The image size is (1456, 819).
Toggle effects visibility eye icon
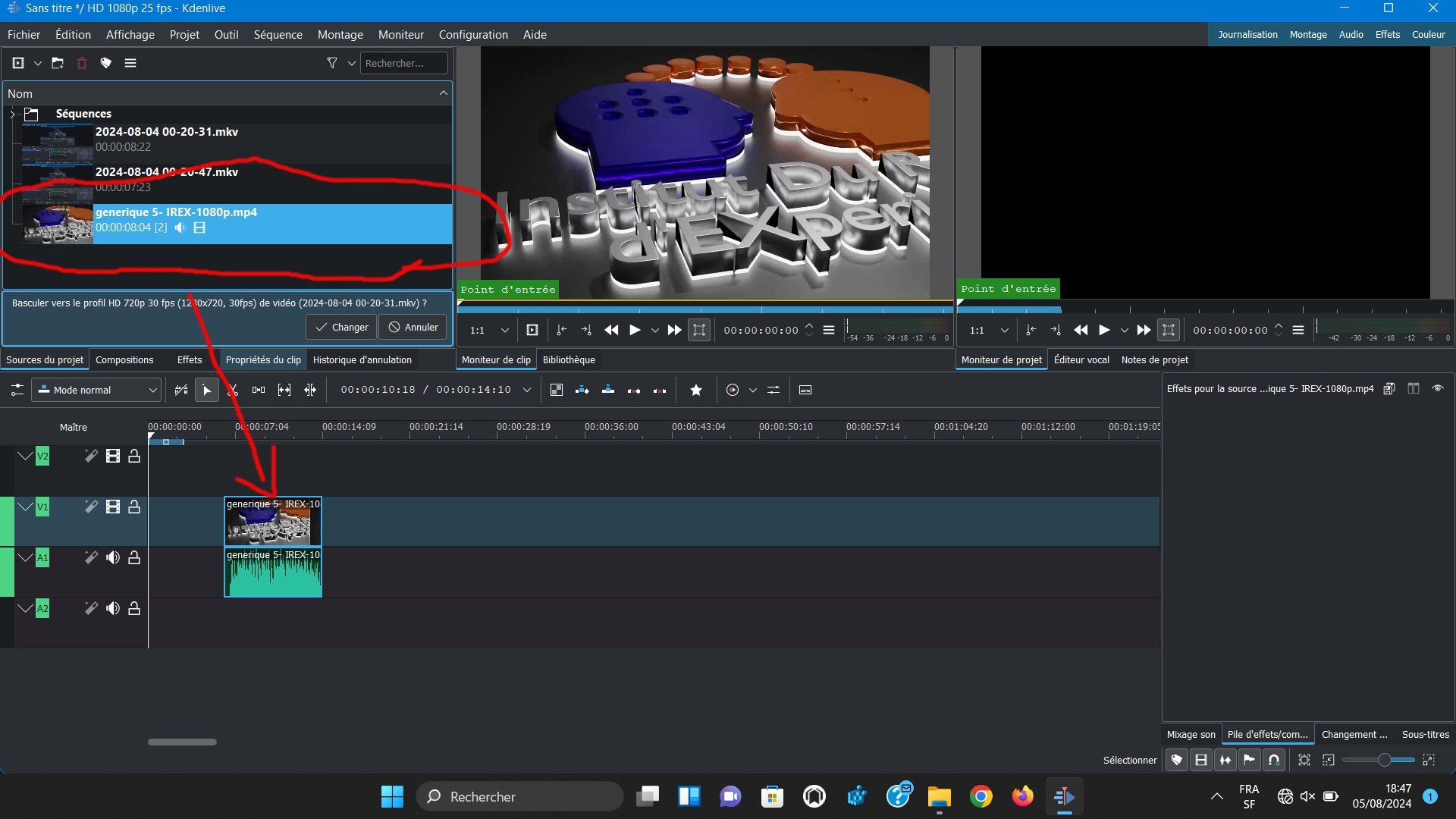point(1438,388)
